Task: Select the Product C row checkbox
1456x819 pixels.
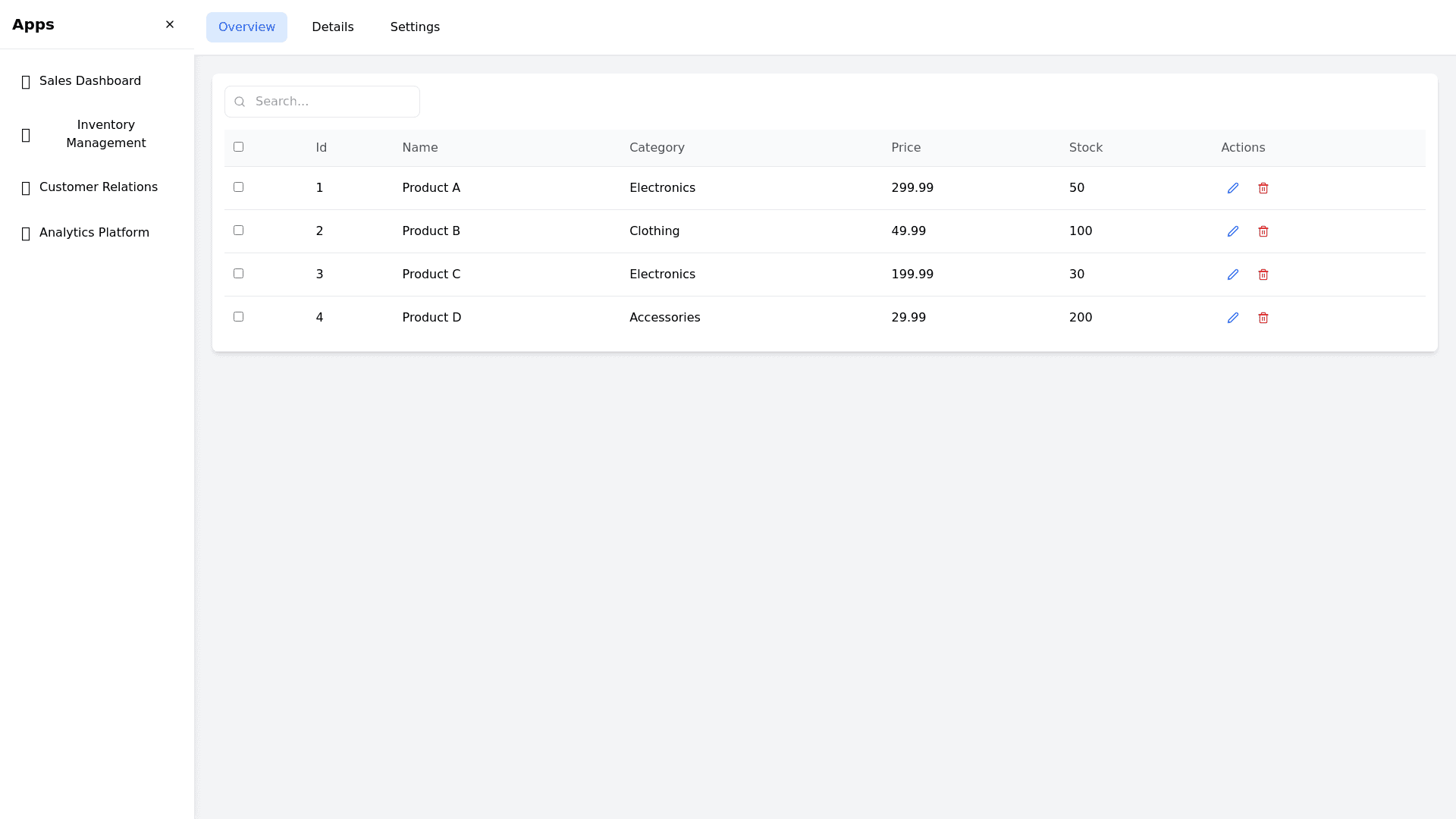Action: click(238, 274)
